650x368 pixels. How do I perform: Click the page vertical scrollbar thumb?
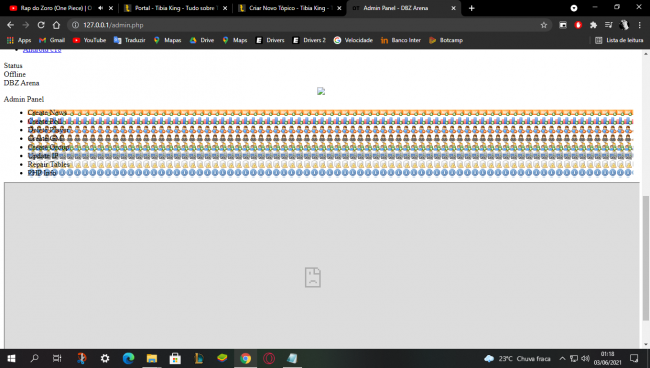pyautogui.click(x=645, y=258)
